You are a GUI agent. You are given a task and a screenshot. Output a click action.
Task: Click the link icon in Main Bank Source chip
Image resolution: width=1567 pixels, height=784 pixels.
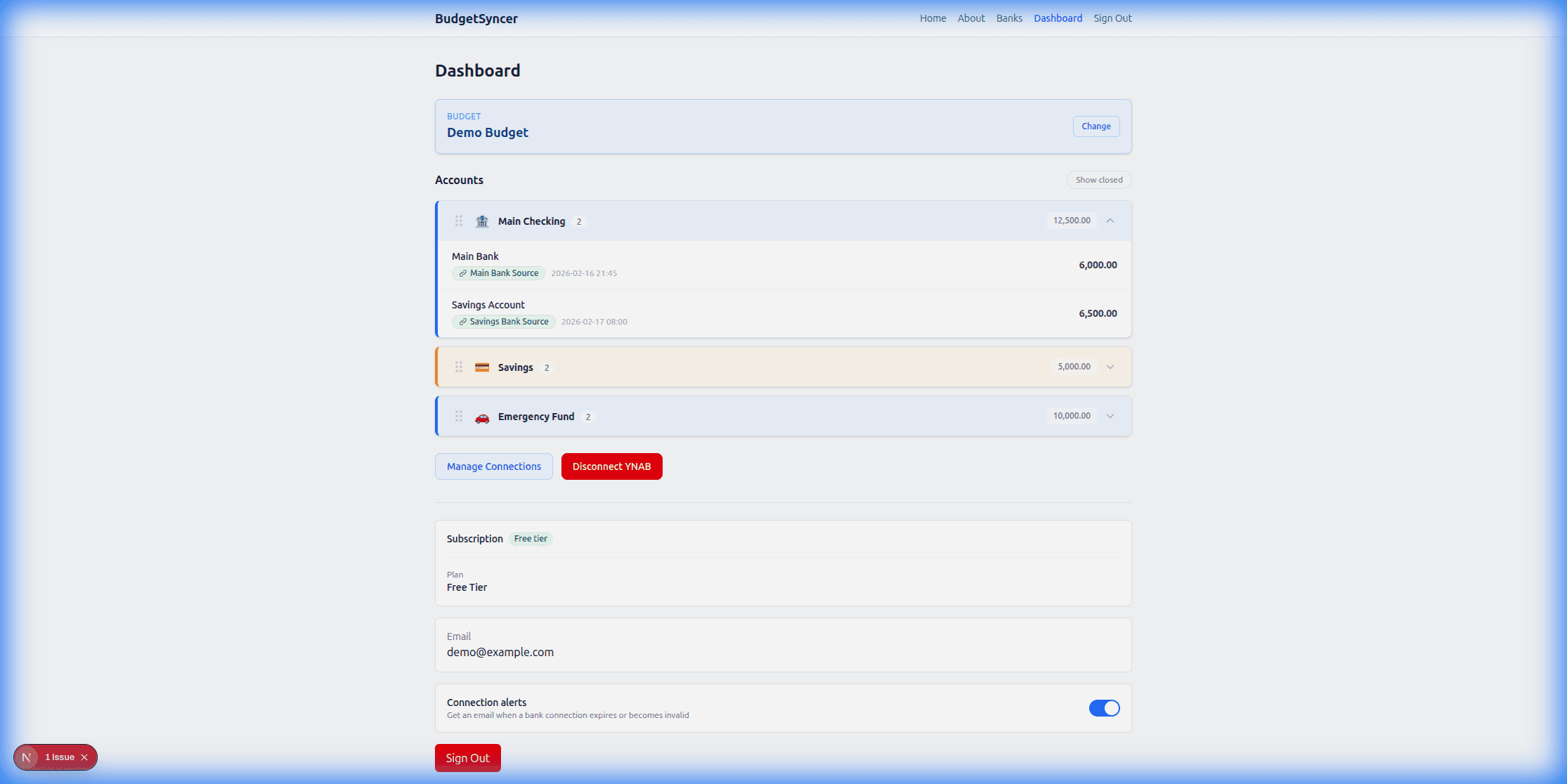(464, 273)
